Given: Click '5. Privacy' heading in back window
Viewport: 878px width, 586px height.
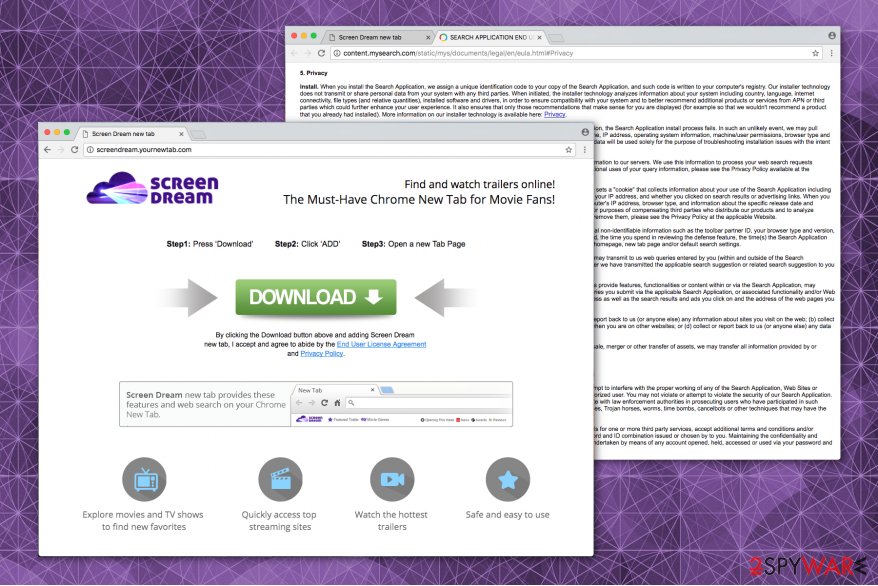Looking at the screenshot, I should (x=314, y=73).
